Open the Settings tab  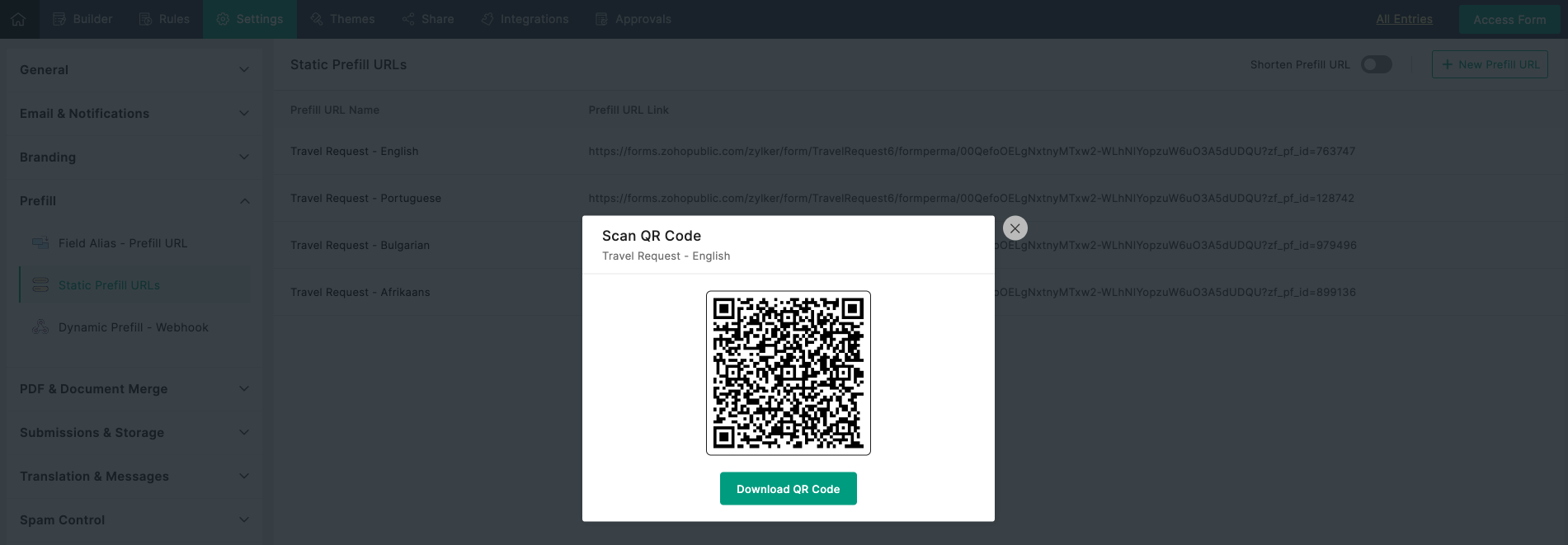tap(249, 19)
